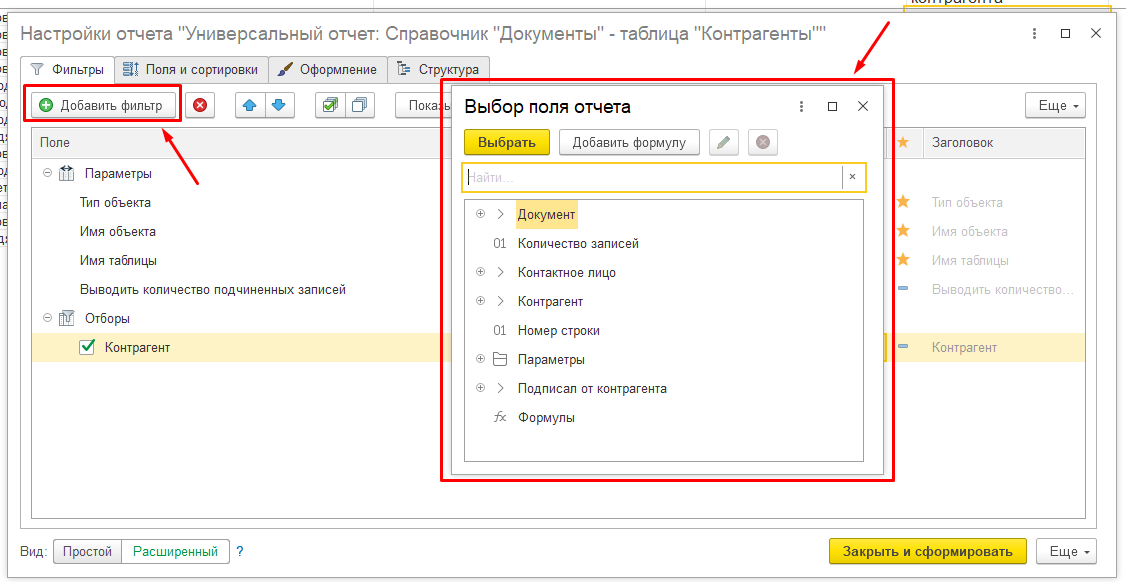Select Контактное лицо field
This screenshot has height=582, width=1126.
[x=567, y=272]
